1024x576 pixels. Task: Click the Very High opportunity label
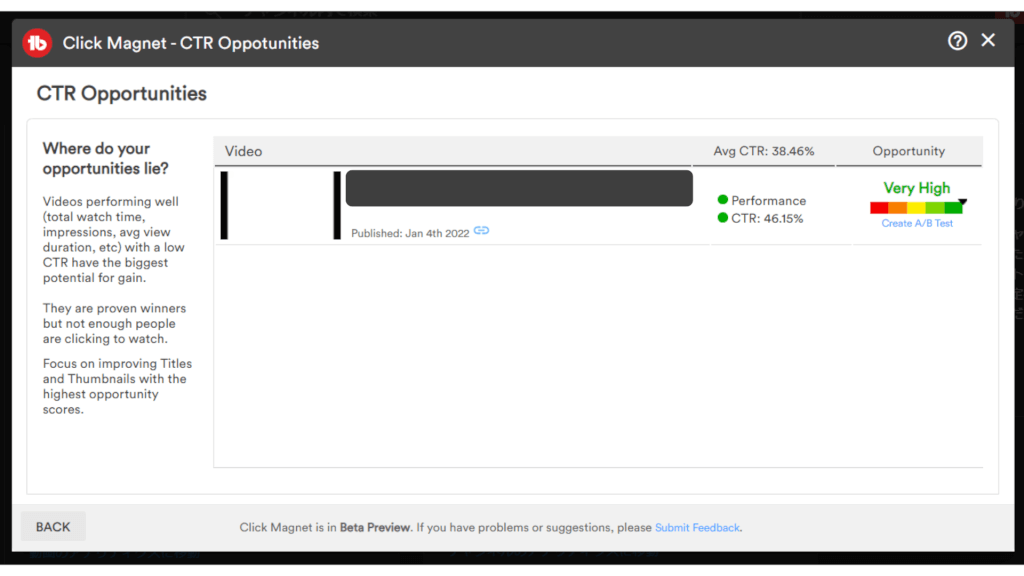tap(917, 188)
